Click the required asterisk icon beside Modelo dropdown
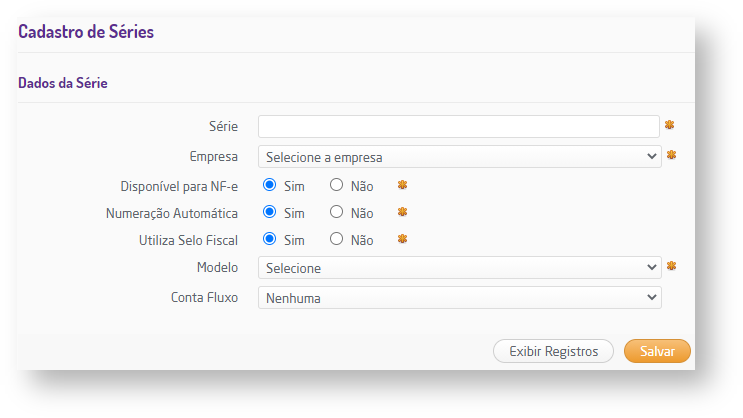Screen dimensions: 743x418 click(x=672, y=266)
